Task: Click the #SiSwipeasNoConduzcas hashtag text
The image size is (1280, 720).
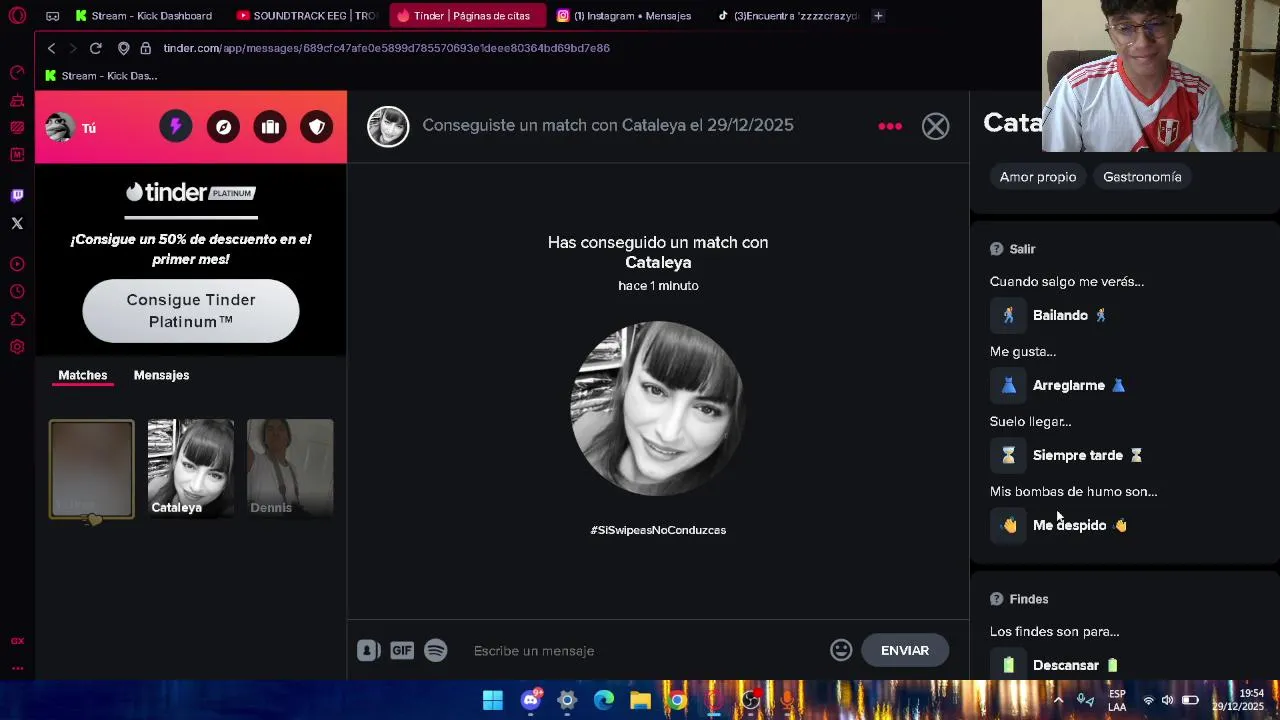Action: click(x=658, y=530)
